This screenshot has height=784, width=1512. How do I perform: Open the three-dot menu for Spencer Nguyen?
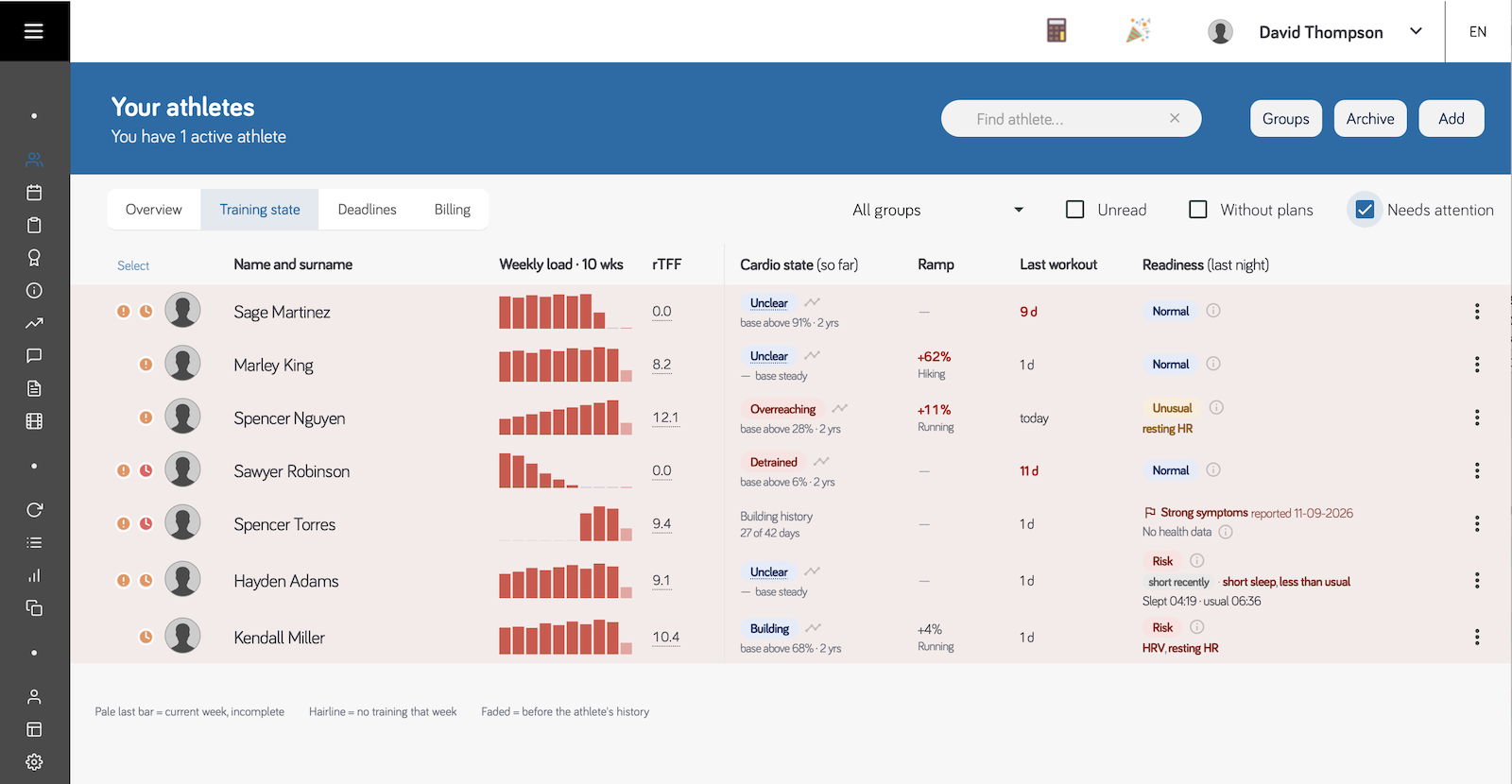point(1477,418)
